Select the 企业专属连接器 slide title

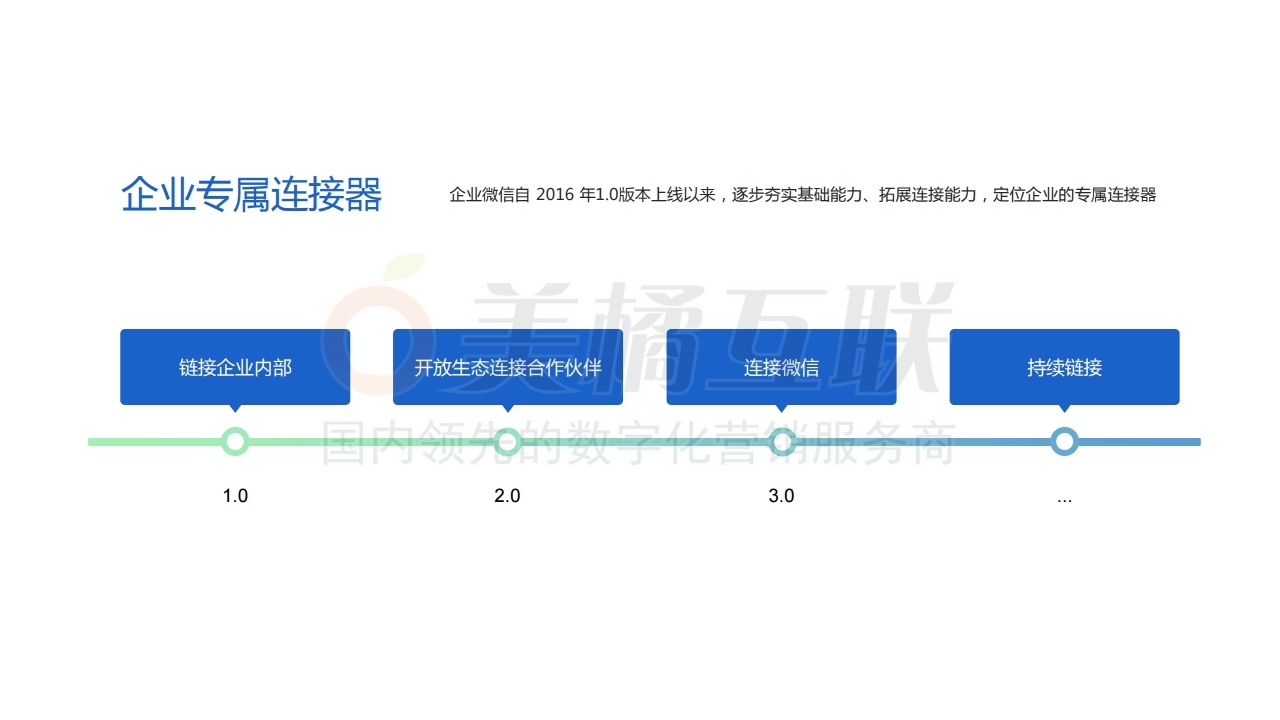[251, 195]
